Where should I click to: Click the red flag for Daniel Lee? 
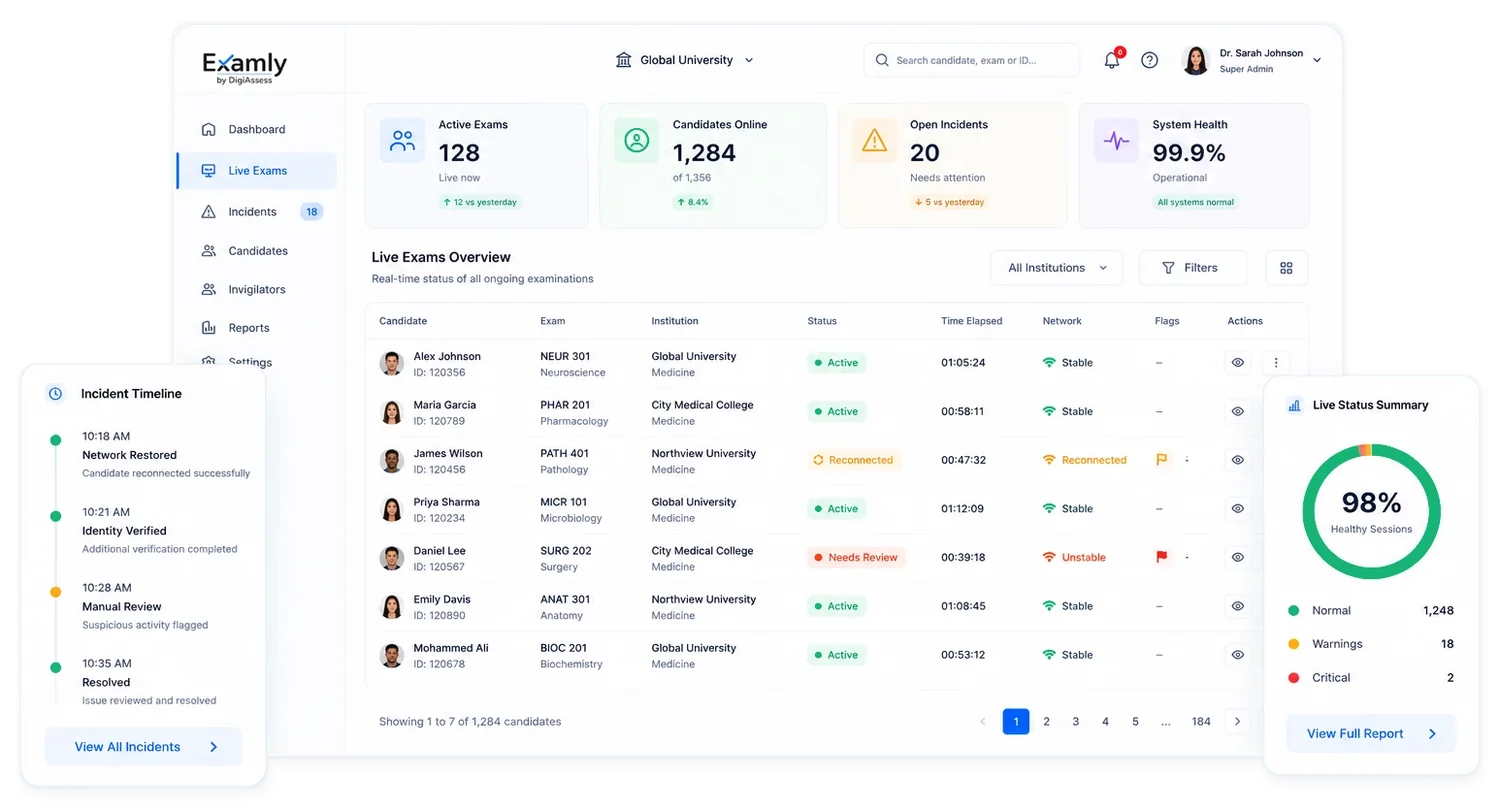[x=1162, y=557]
